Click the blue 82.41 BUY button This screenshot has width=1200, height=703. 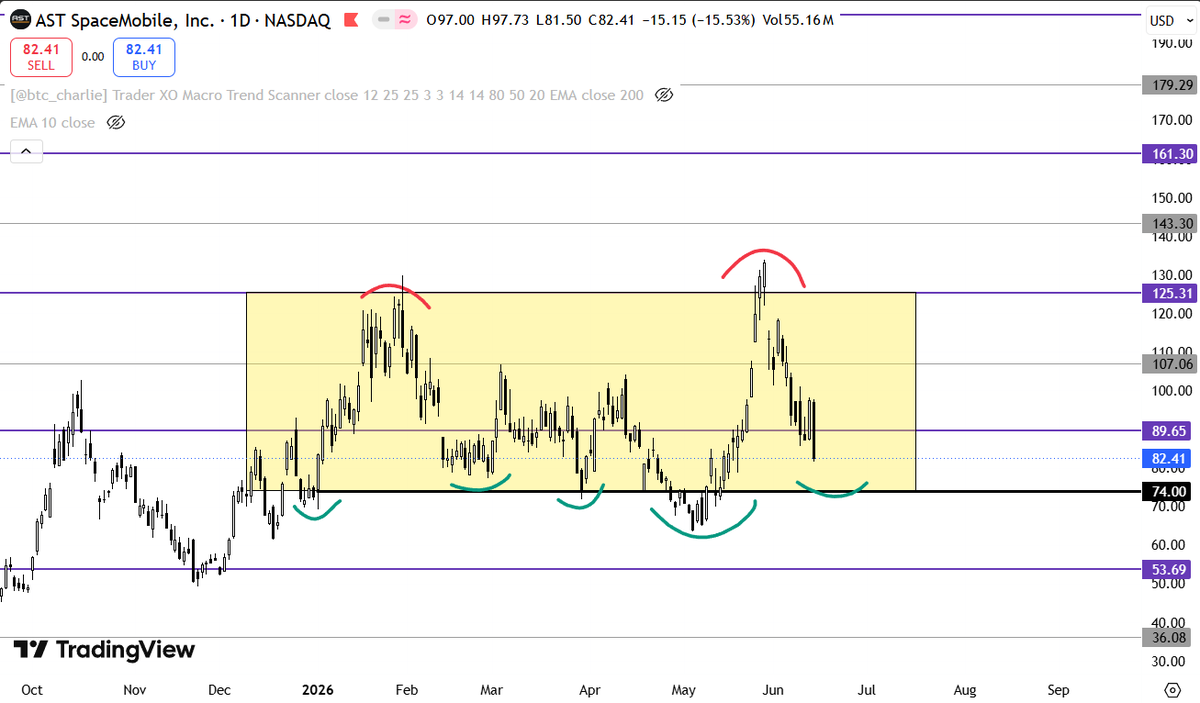(144, 57)
